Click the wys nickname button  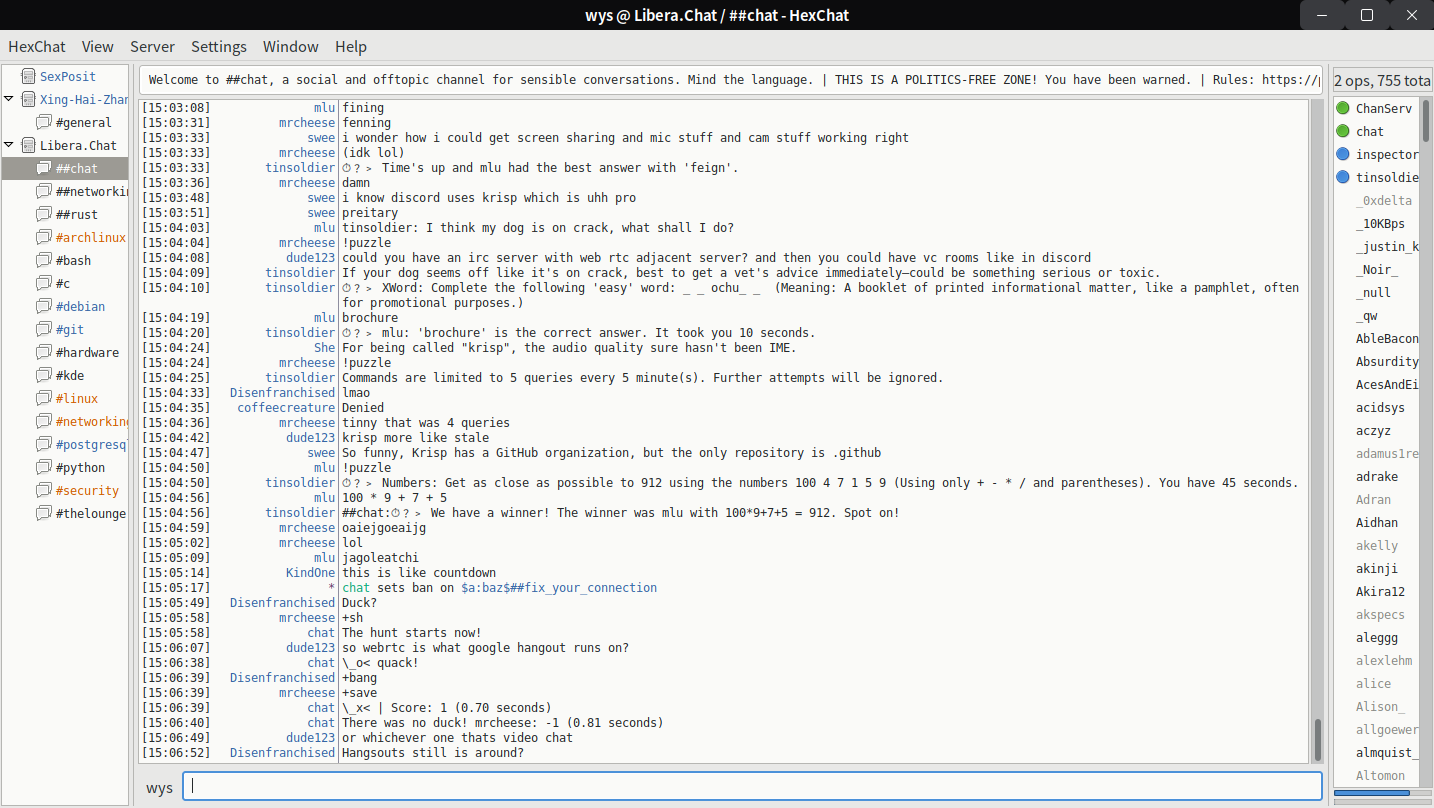(x=159, y=787)
